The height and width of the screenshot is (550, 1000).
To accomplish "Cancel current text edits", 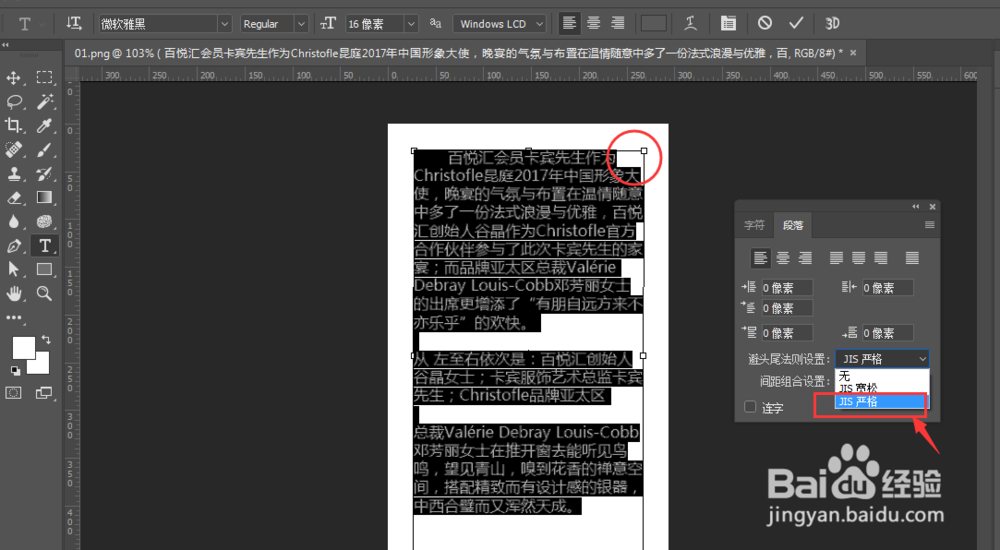I will pos(765,24).
